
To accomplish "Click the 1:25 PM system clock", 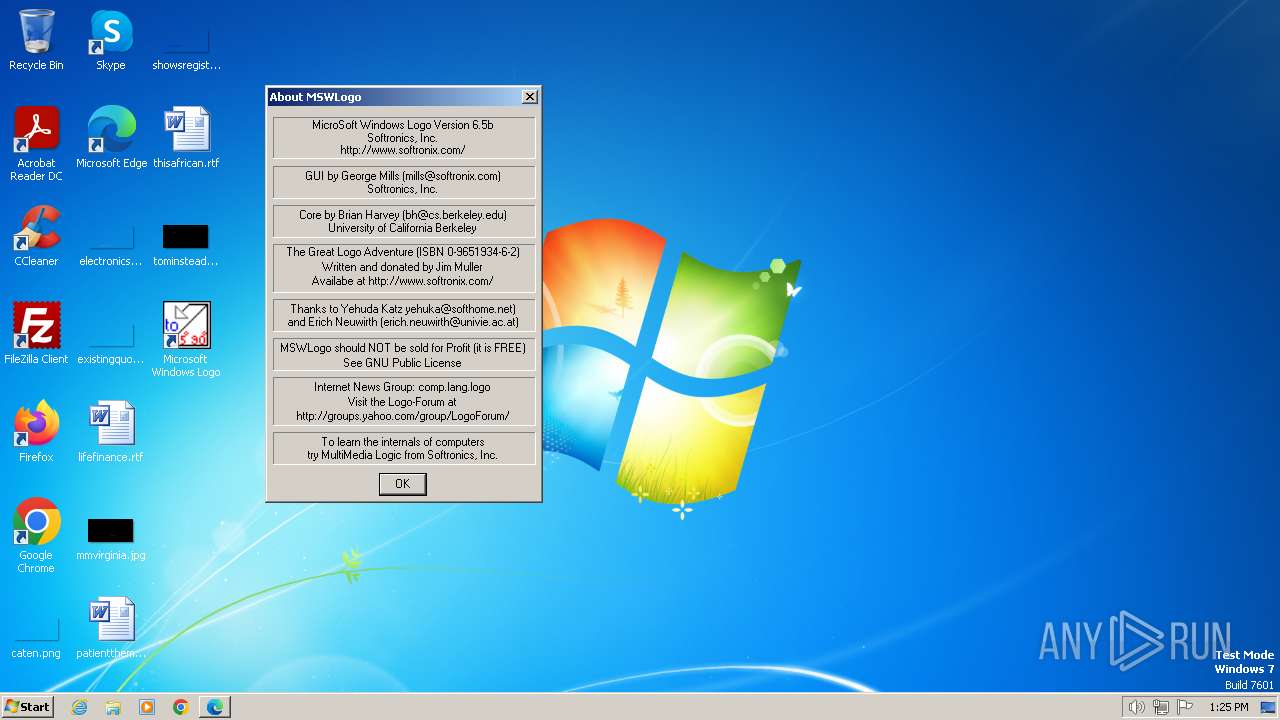I will coord(1228,707).
